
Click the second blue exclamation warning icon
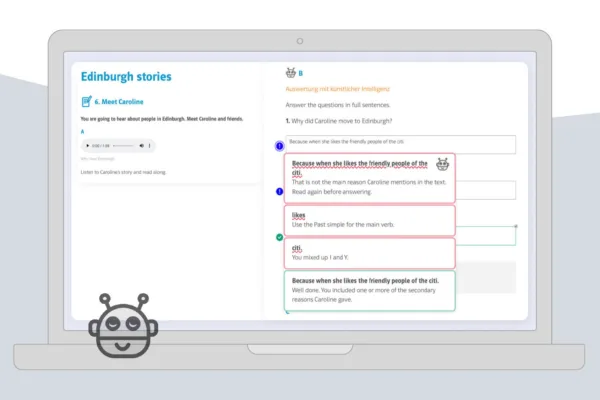[x=279, y=189]
